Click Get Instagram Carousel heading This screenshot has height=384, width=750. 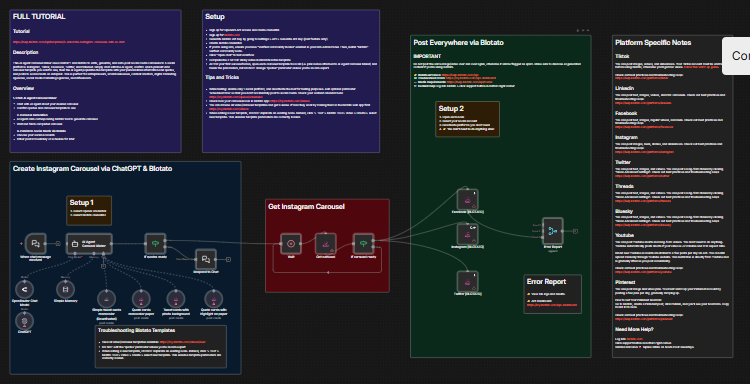(x=307, y=207)
